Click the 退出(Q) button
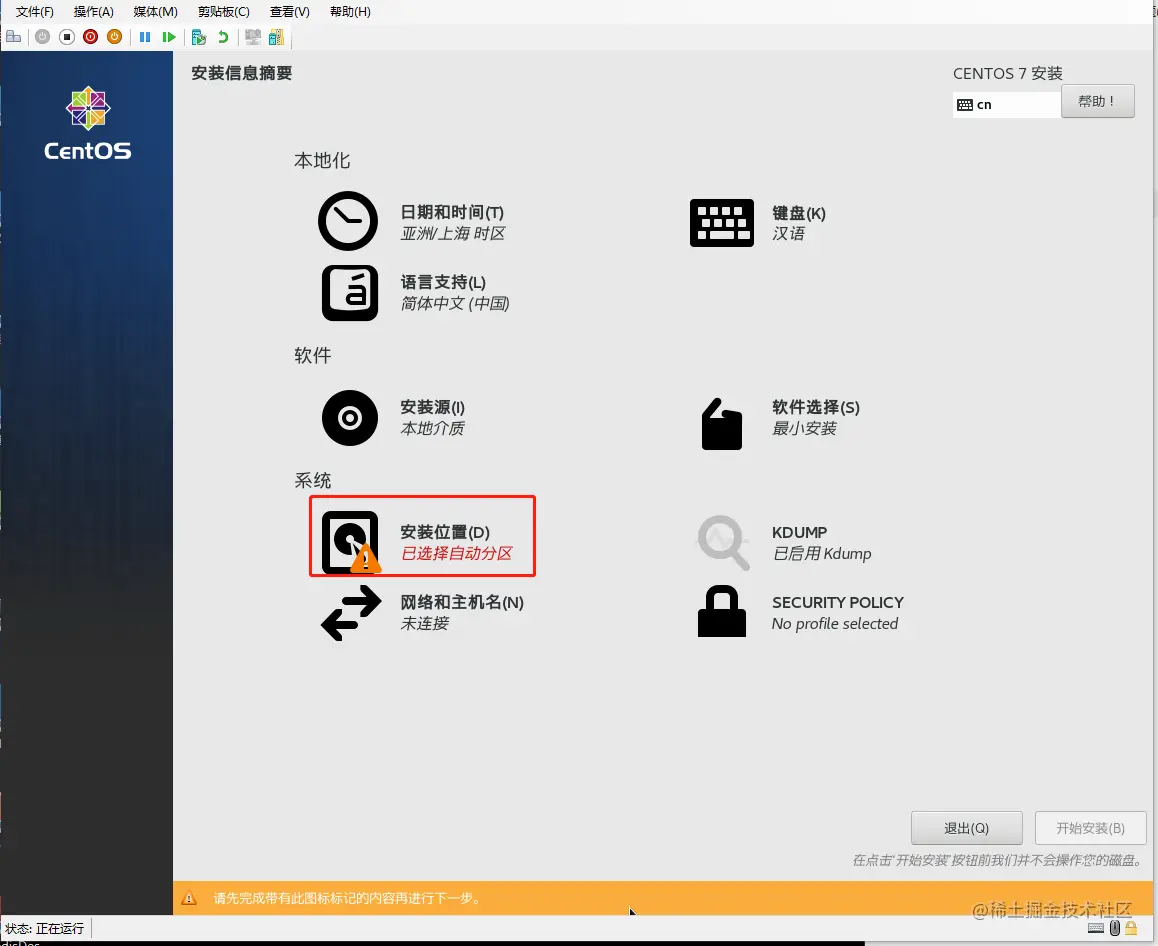Viewport: 1158px width, 946px height. [967, 828]
